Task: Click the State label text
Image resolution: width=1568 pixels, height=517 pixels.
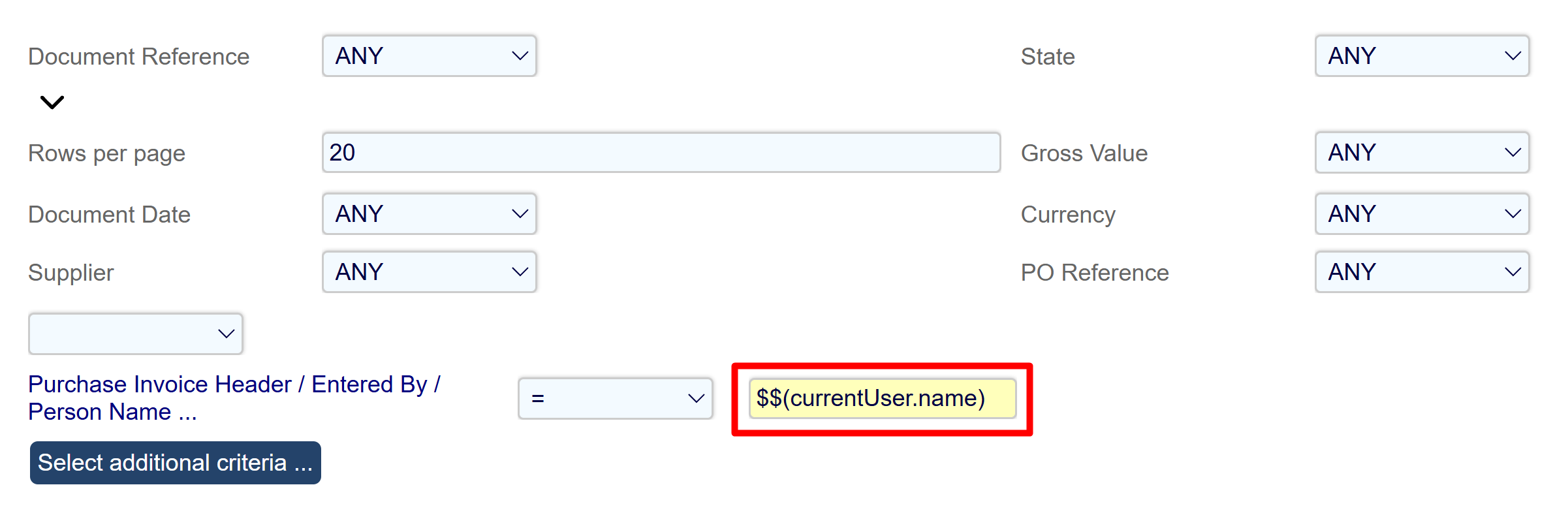Action: [x=1047, y=57]
